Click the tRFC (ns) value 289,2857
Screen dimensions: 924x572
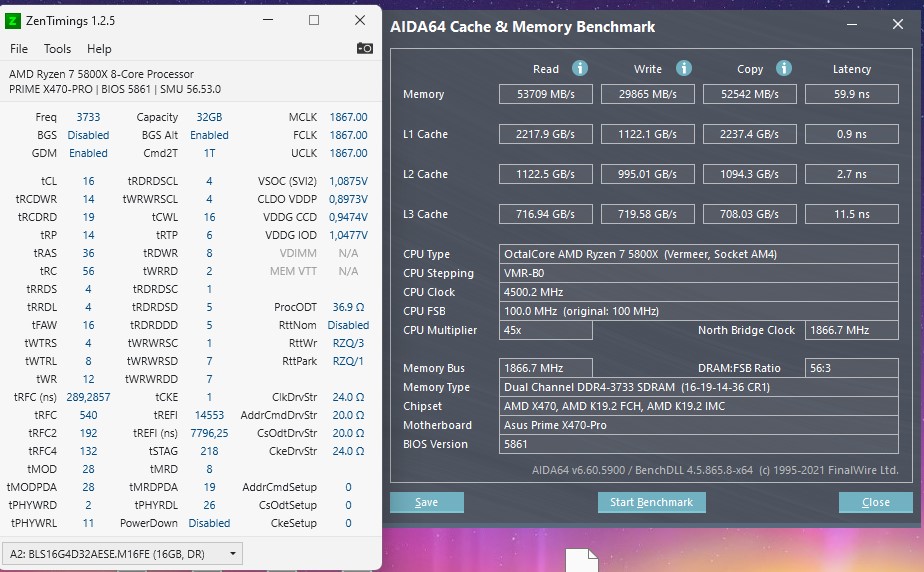coord(88,397)
